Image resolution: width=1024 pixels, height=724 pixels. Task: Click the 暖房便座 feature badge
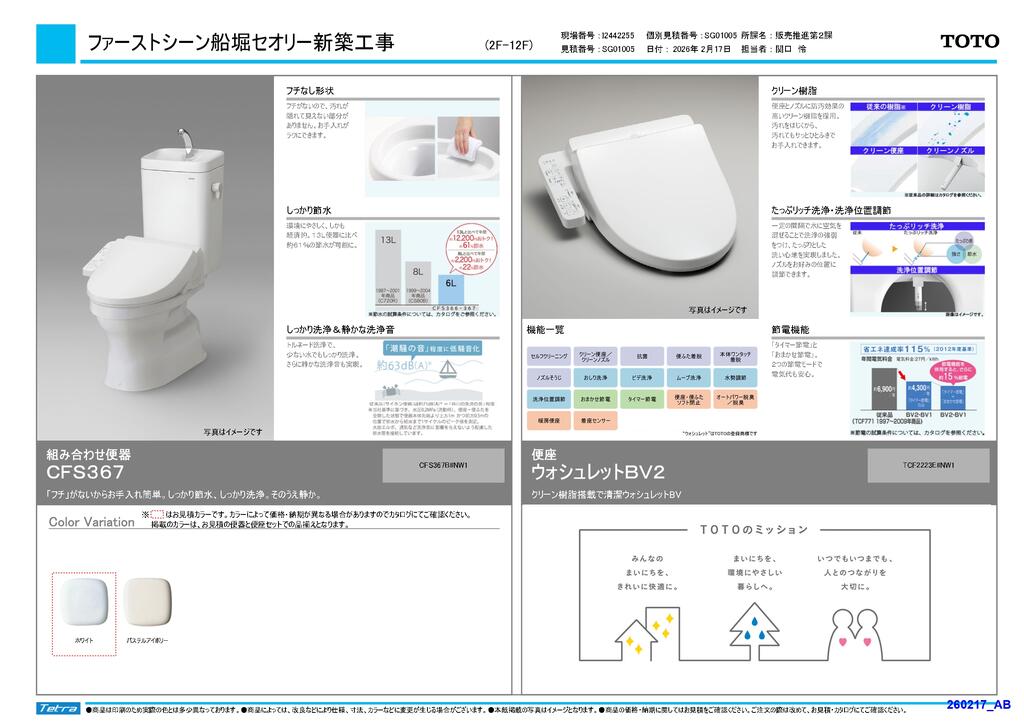[549, 420]
